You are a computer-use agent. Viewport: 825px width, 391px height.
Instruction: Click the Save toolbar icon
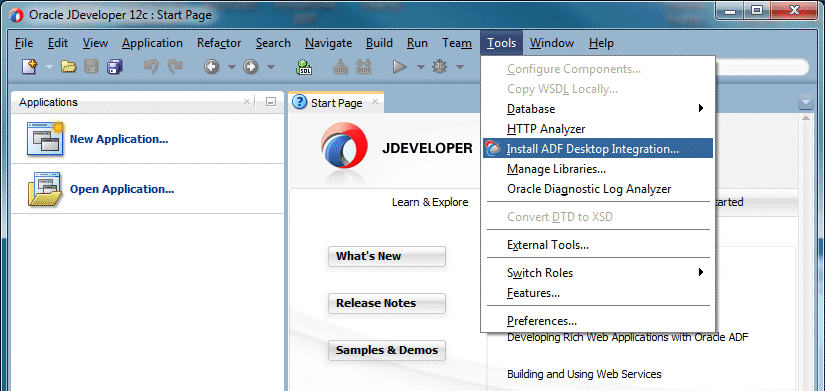tap(92, 67)
